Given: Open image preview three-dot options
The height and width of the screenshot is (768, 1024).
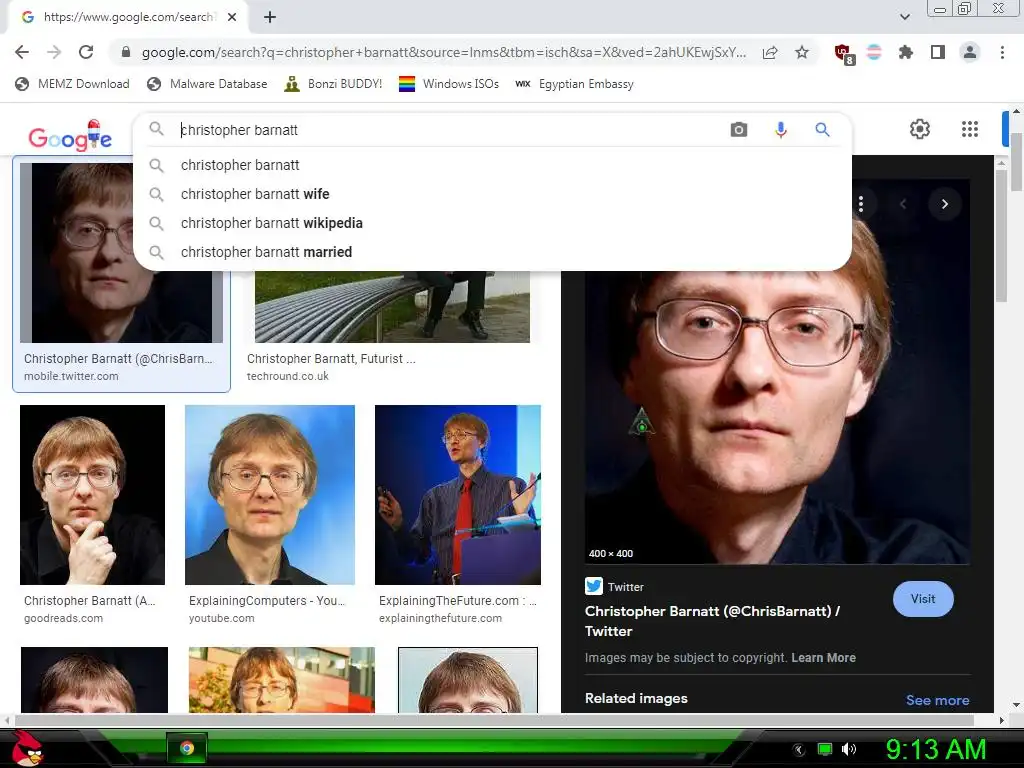Looking at the screenshot, I should (x=861, y=204).
